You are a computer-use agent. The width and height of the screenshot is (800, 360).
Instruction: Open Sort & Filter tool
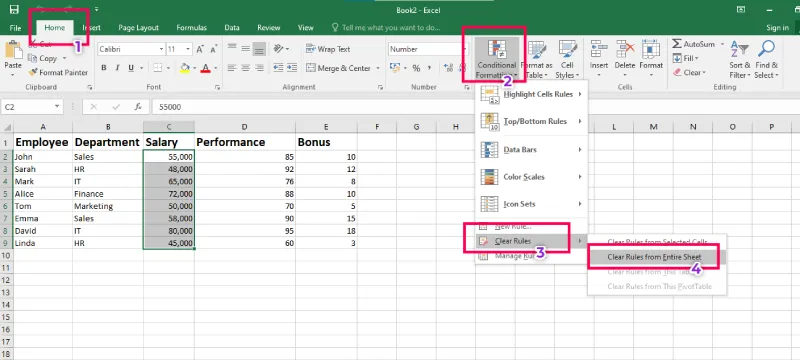point(739,59)
